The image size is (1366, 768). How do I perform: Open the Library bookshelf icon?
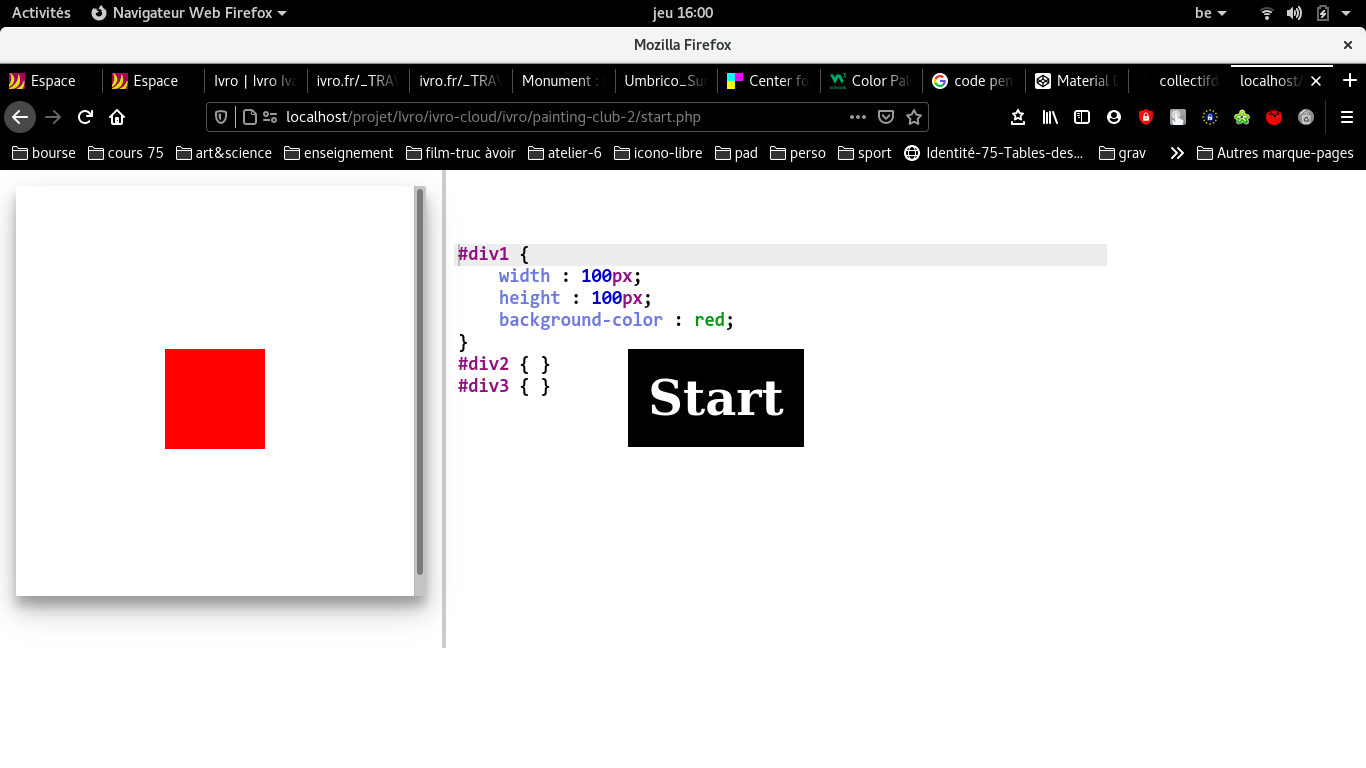(x=1050, y=117)
